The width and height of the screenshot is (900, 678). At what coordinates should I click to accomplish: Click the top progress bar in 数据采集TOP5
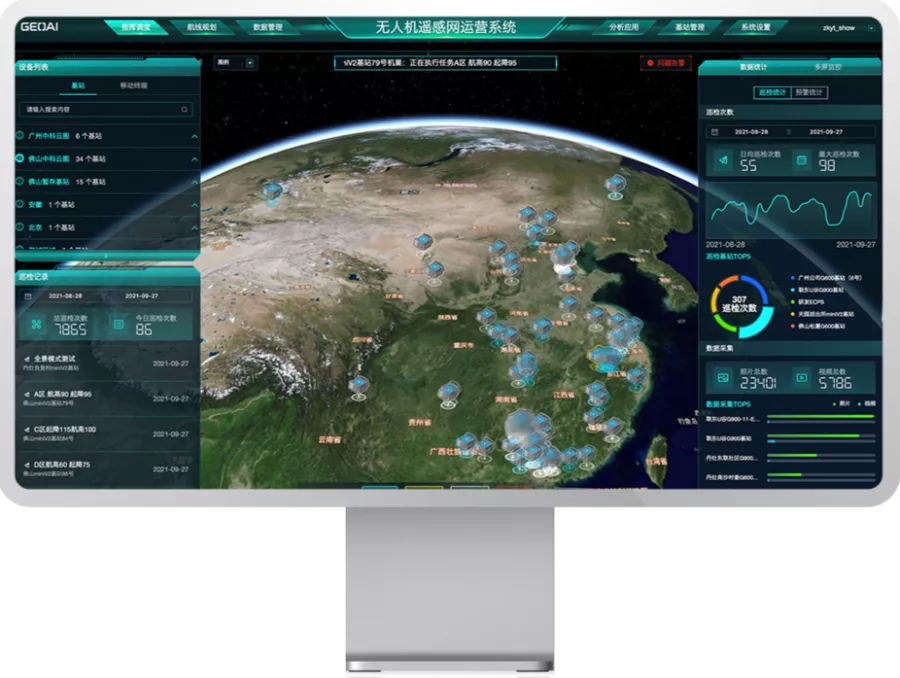821,417
